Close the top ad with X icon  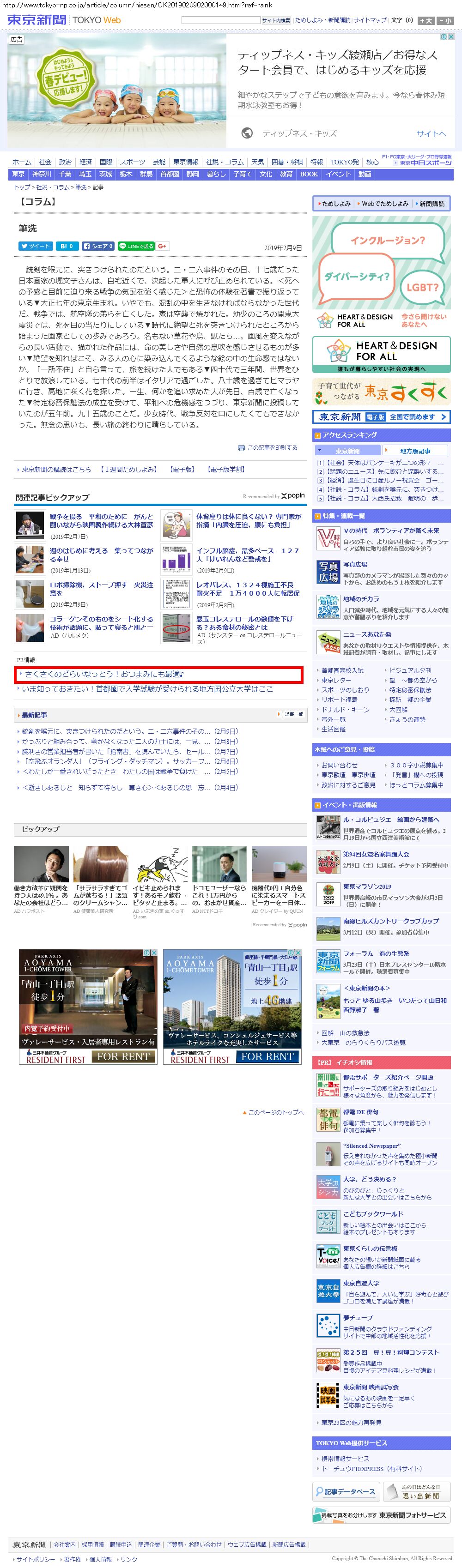coord(451,37)
